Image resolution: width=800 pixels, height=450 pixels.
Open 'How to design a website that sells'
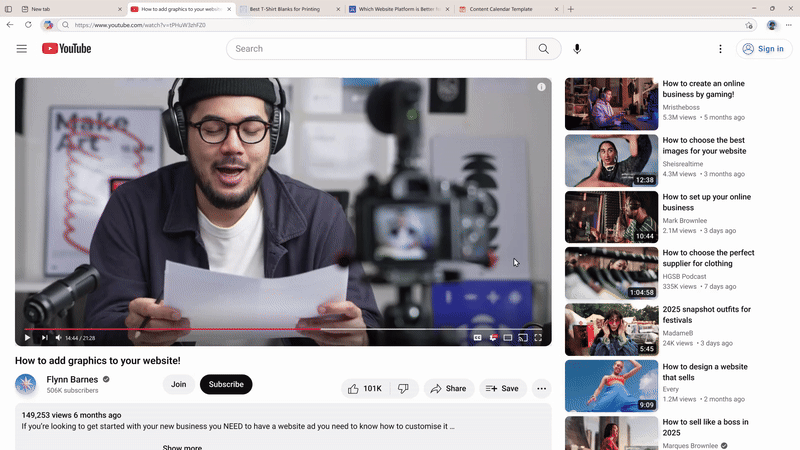pyautogui.click(x=705, y=372)
